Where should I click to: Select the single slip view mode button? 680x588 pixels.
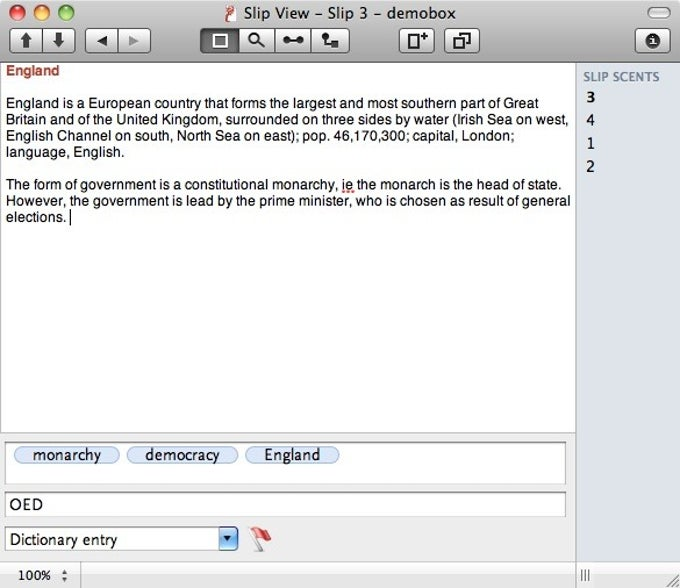[x=220, y=41]
